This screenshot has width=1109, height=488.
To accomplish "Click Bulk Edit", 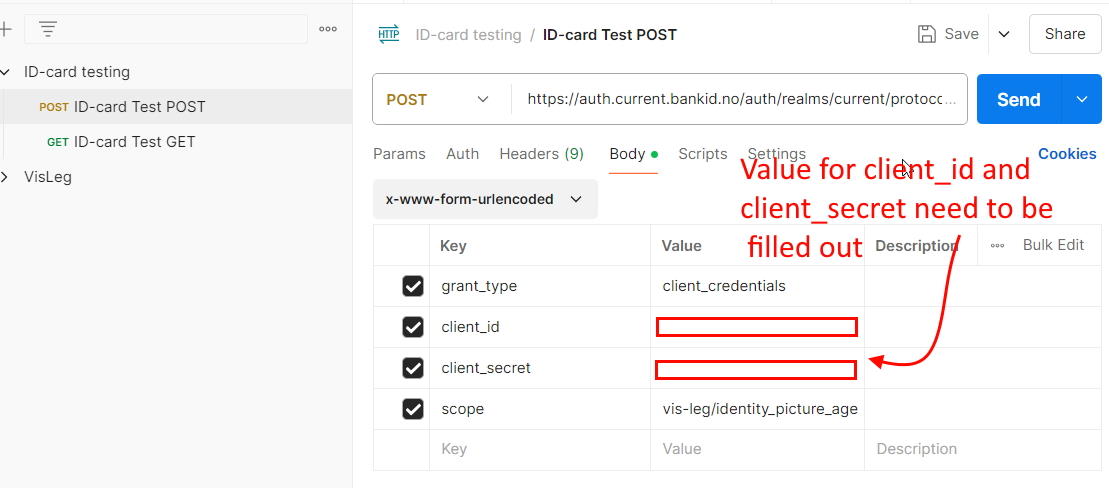I will [1053, 245].
